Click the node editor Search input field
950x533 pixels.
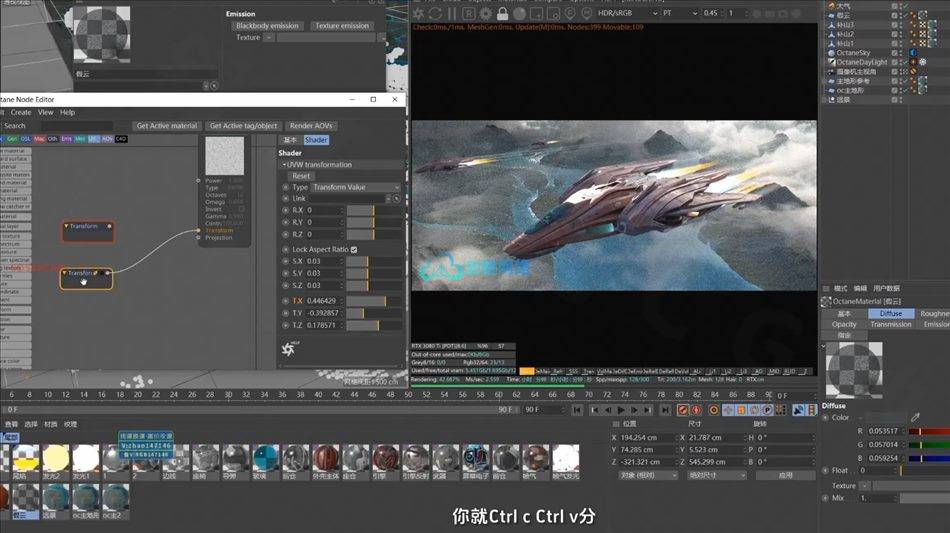click(x=76, y=126)
